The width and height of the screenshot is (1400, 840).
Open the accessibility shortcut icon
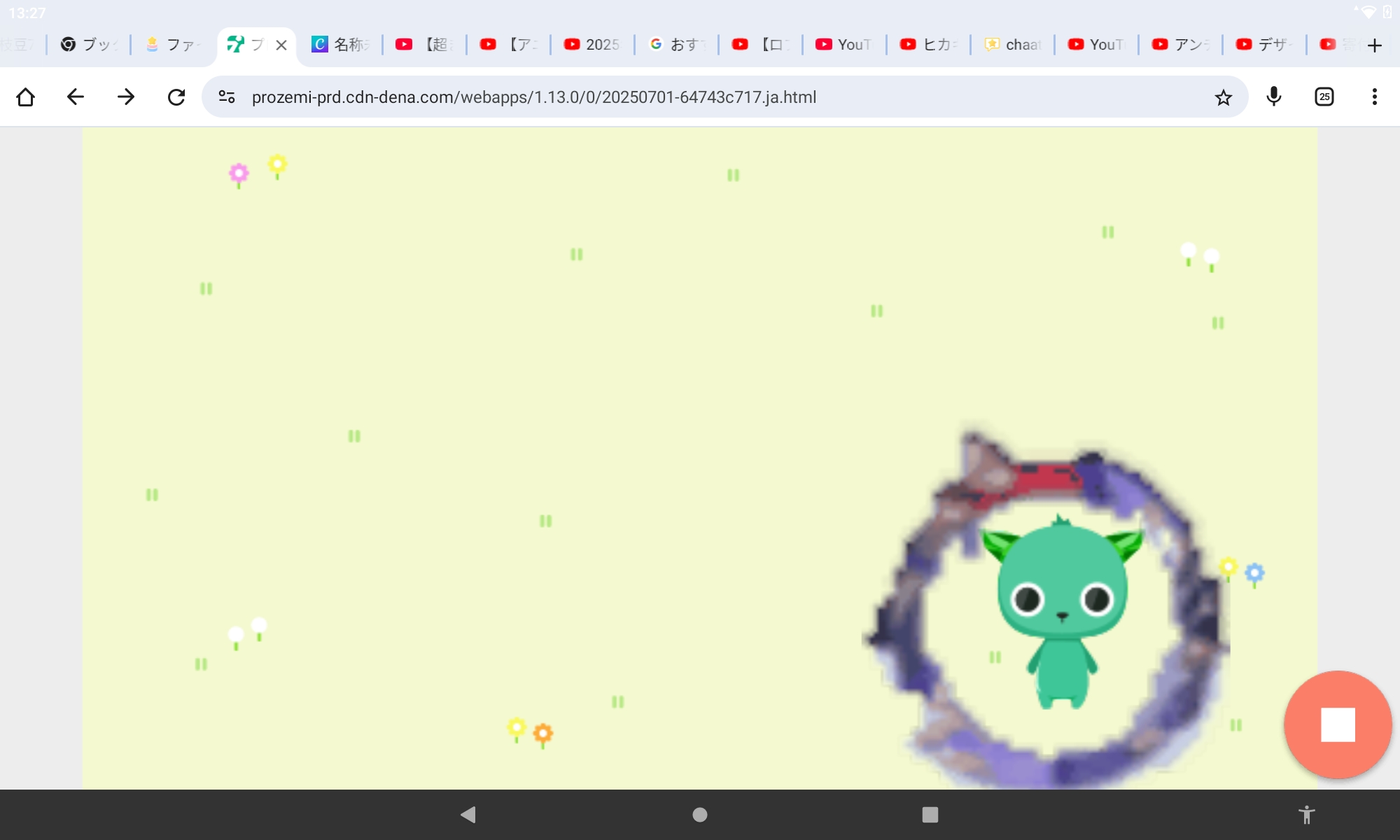pyautogui.click(x=1306, y=815)
